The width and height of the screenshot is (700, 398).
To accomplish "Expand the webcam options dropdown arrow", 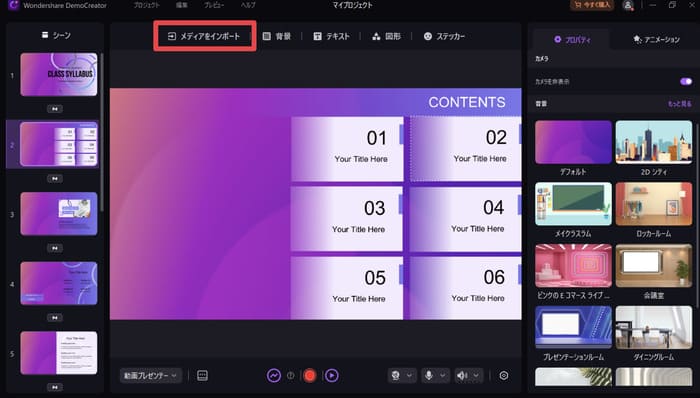I will click(409, 376).
